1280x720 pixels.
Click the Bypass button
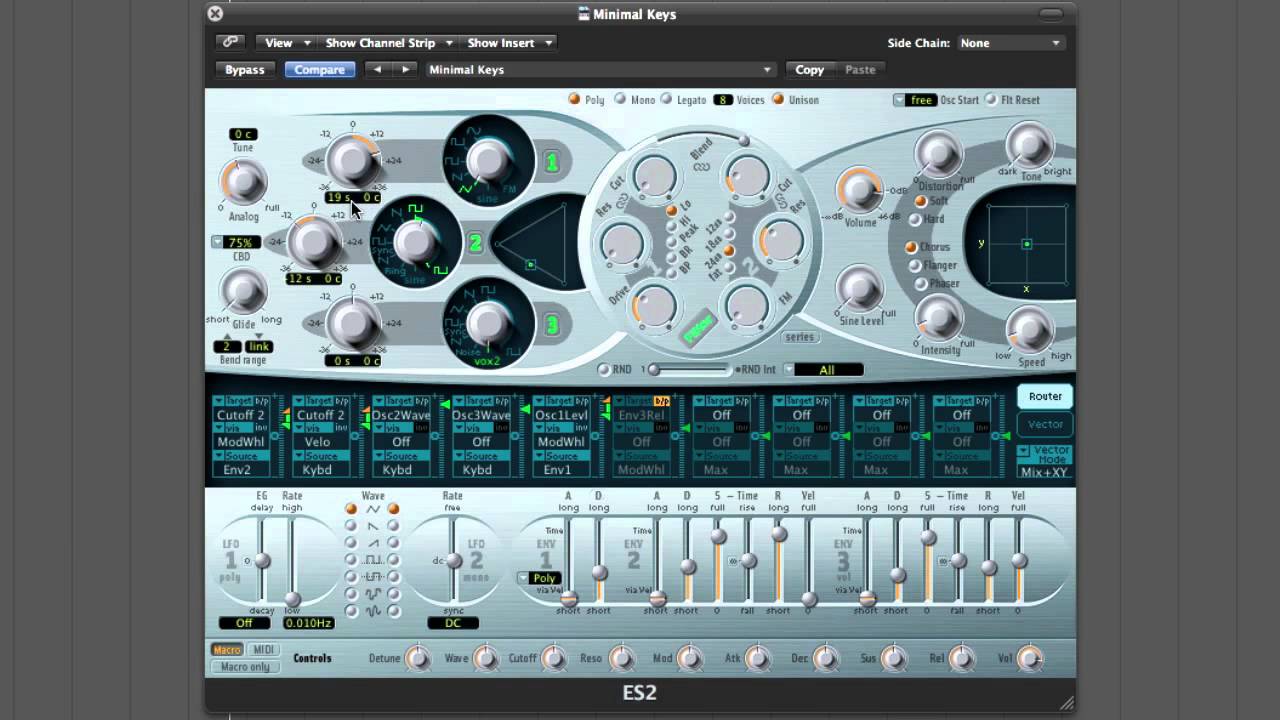[245, 70]
